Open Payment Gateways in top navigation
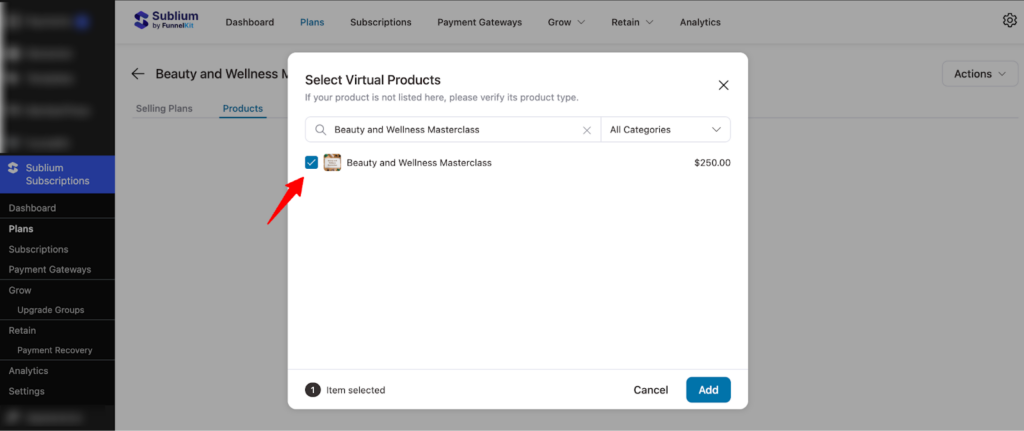 coord(479,22)
